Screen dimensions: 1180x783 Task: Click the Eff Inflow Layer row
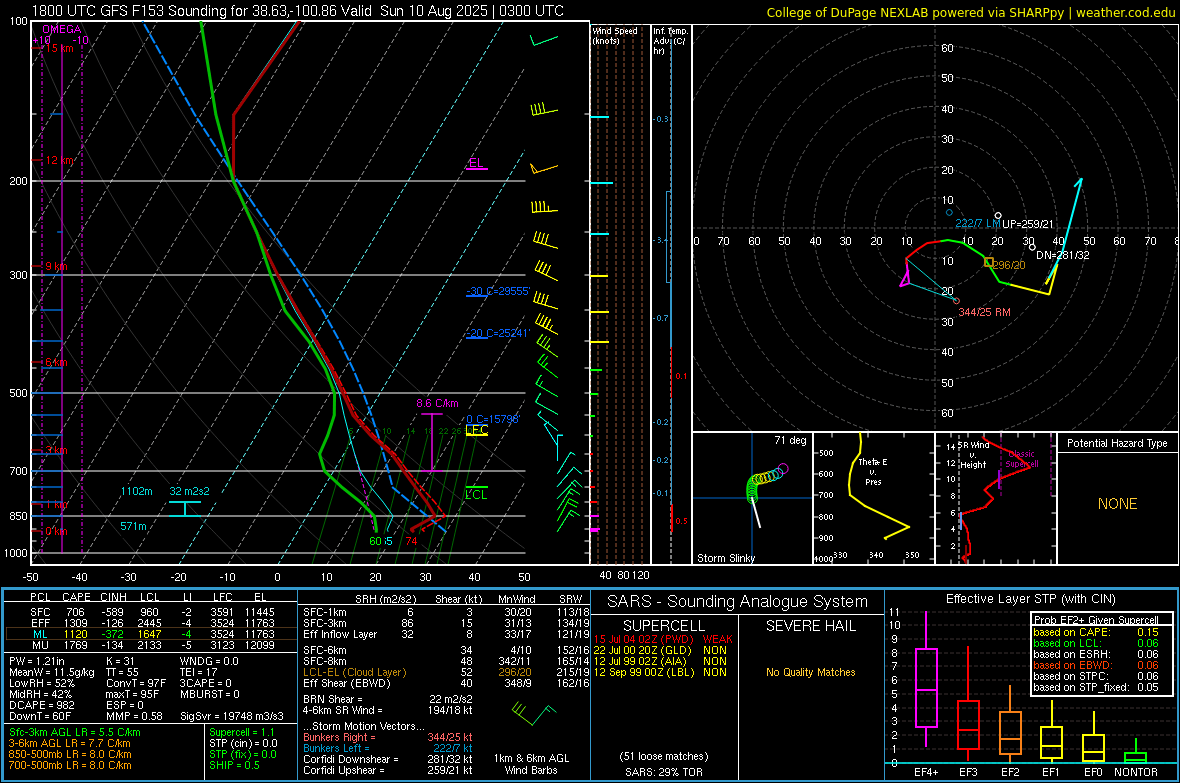pyautogui.click(x=446, y=634)
